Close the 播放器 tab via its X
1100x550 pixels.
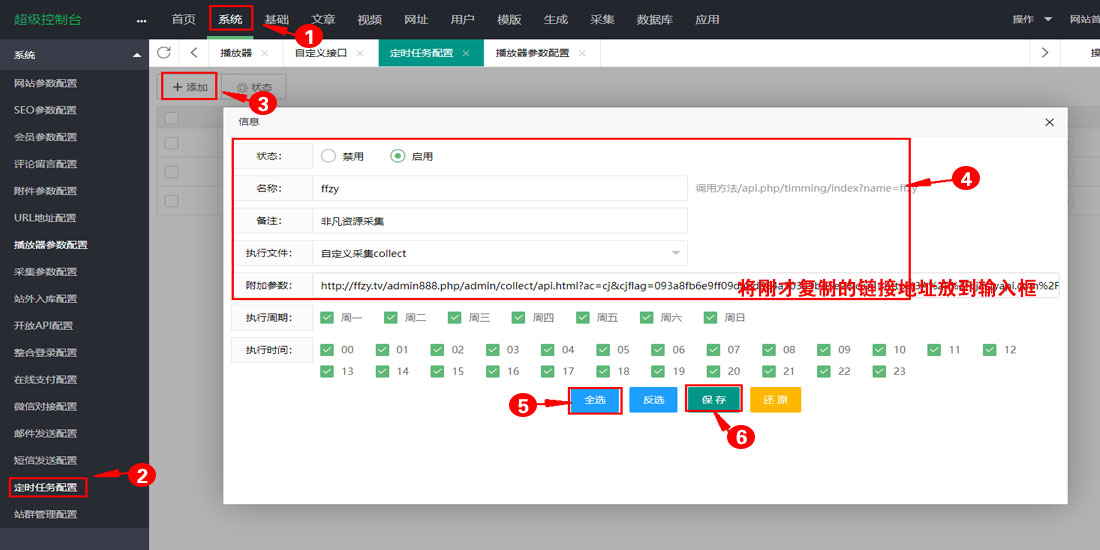point(264,53)
